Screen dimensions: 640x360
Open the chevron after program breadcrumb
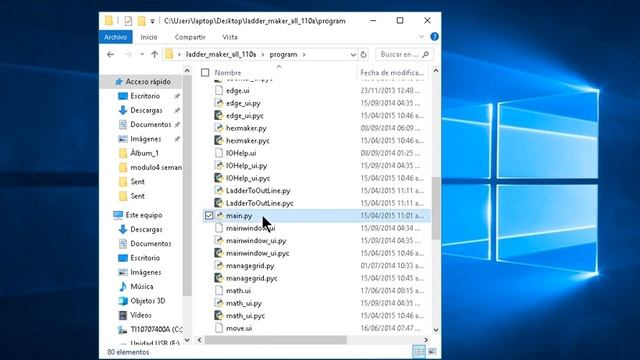coord(304,54)
